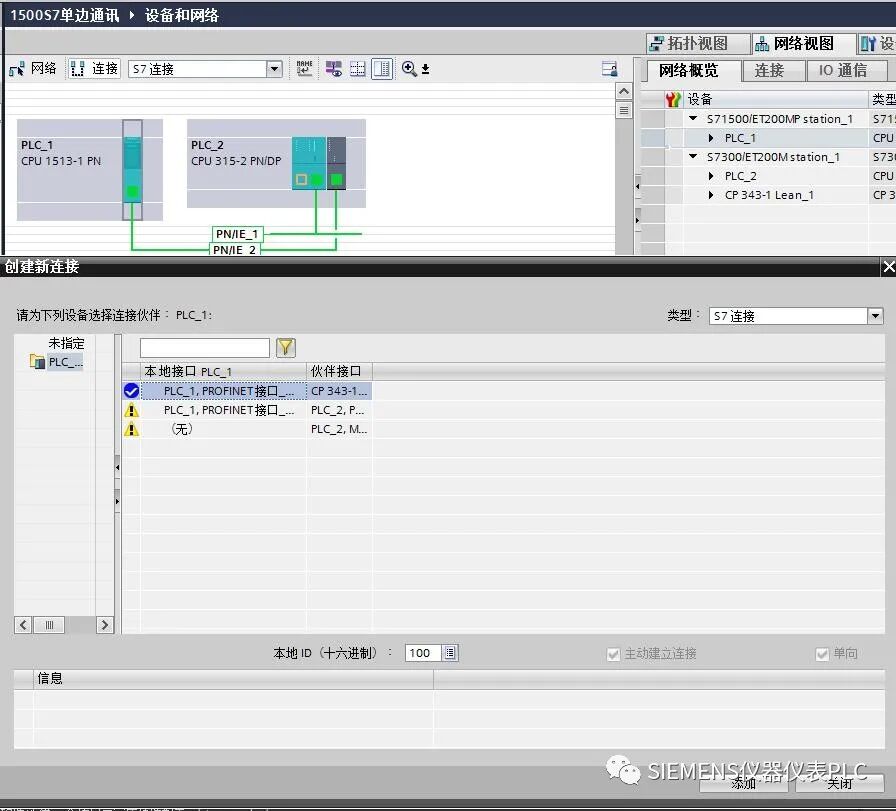Click the 关闭 (Close) button
Viewport: 896px width, 811px height.
tap(839, 783)
